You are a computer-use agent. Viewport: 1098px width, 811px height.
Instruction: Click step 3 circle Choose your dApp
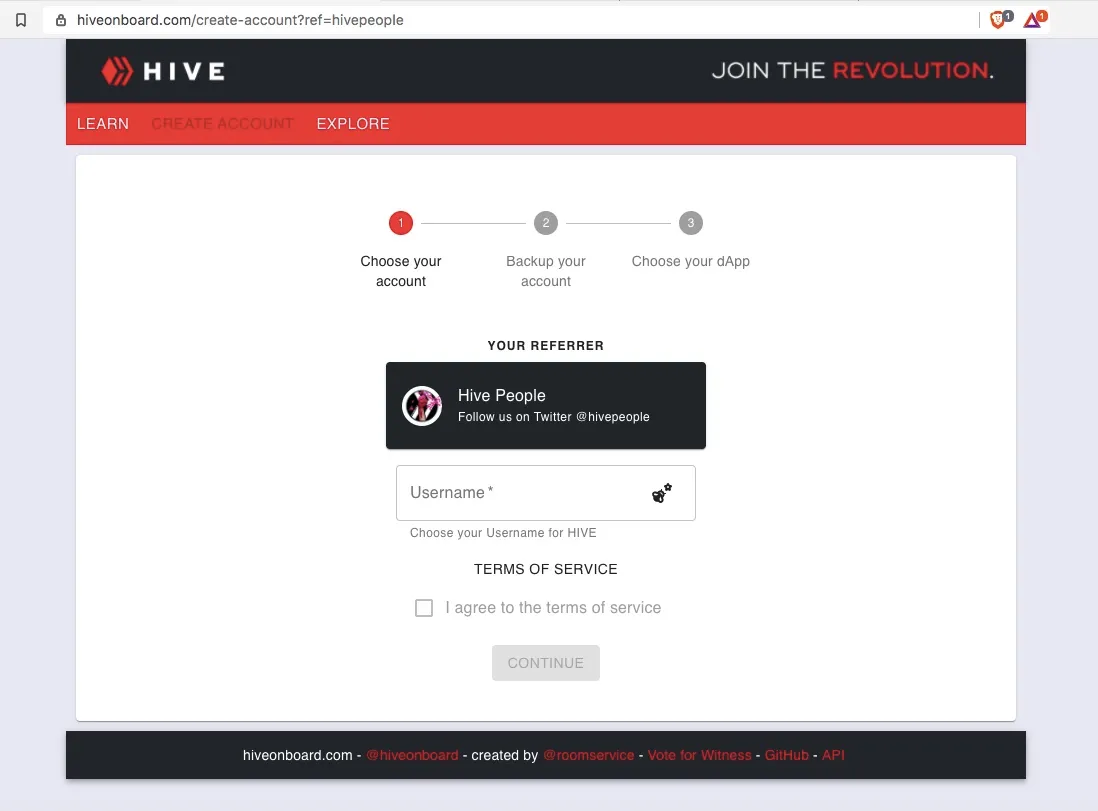[690, 223]
